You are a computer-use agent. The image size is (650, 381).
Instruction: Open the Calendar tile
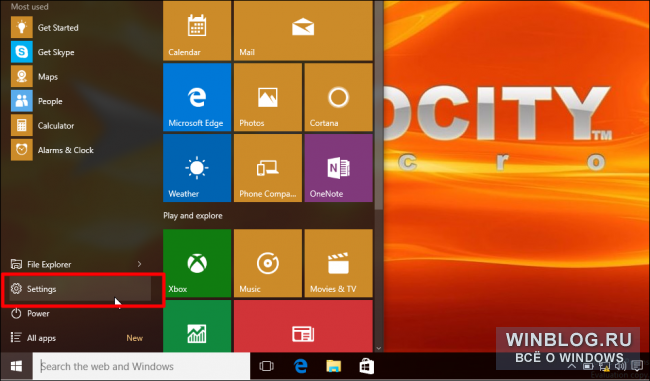(197, 31)
